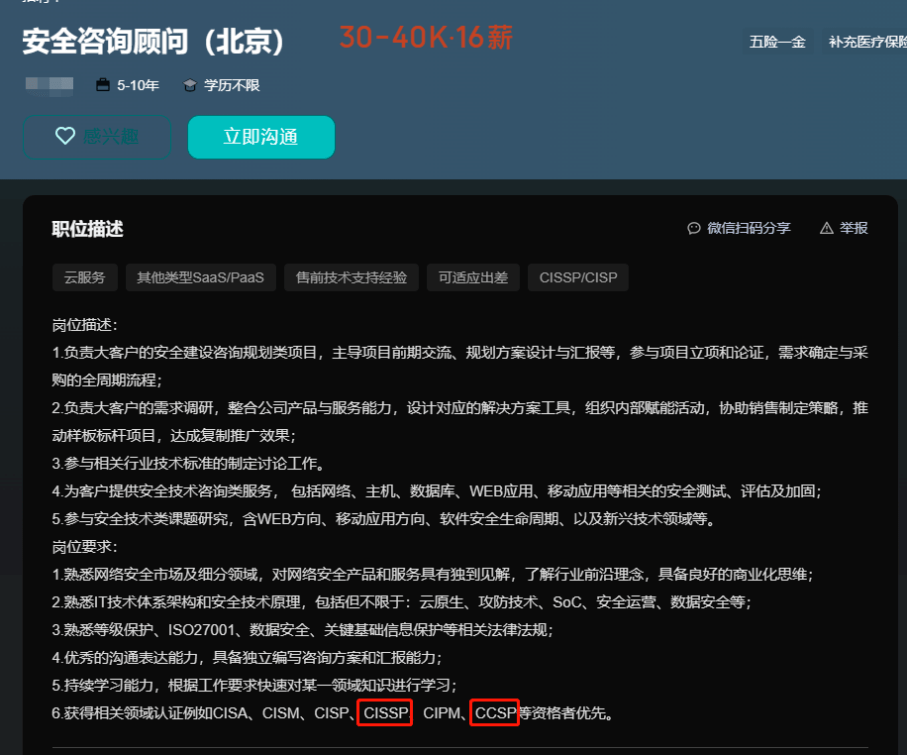
Task: Click the word CISM in requirement 6
Action: tap(281, 713)
